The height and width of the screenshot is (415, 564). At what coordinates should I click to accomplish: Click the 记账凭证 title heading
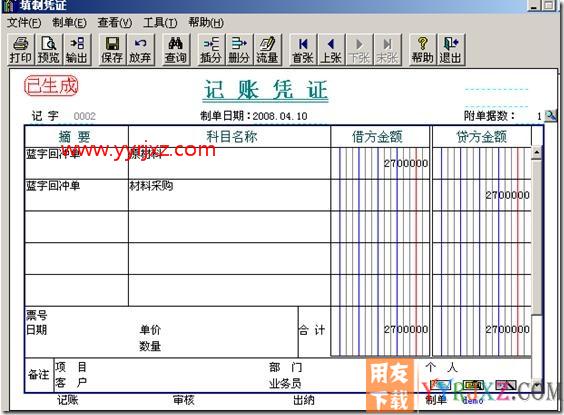pyautogui.click(x=266, y=90)
